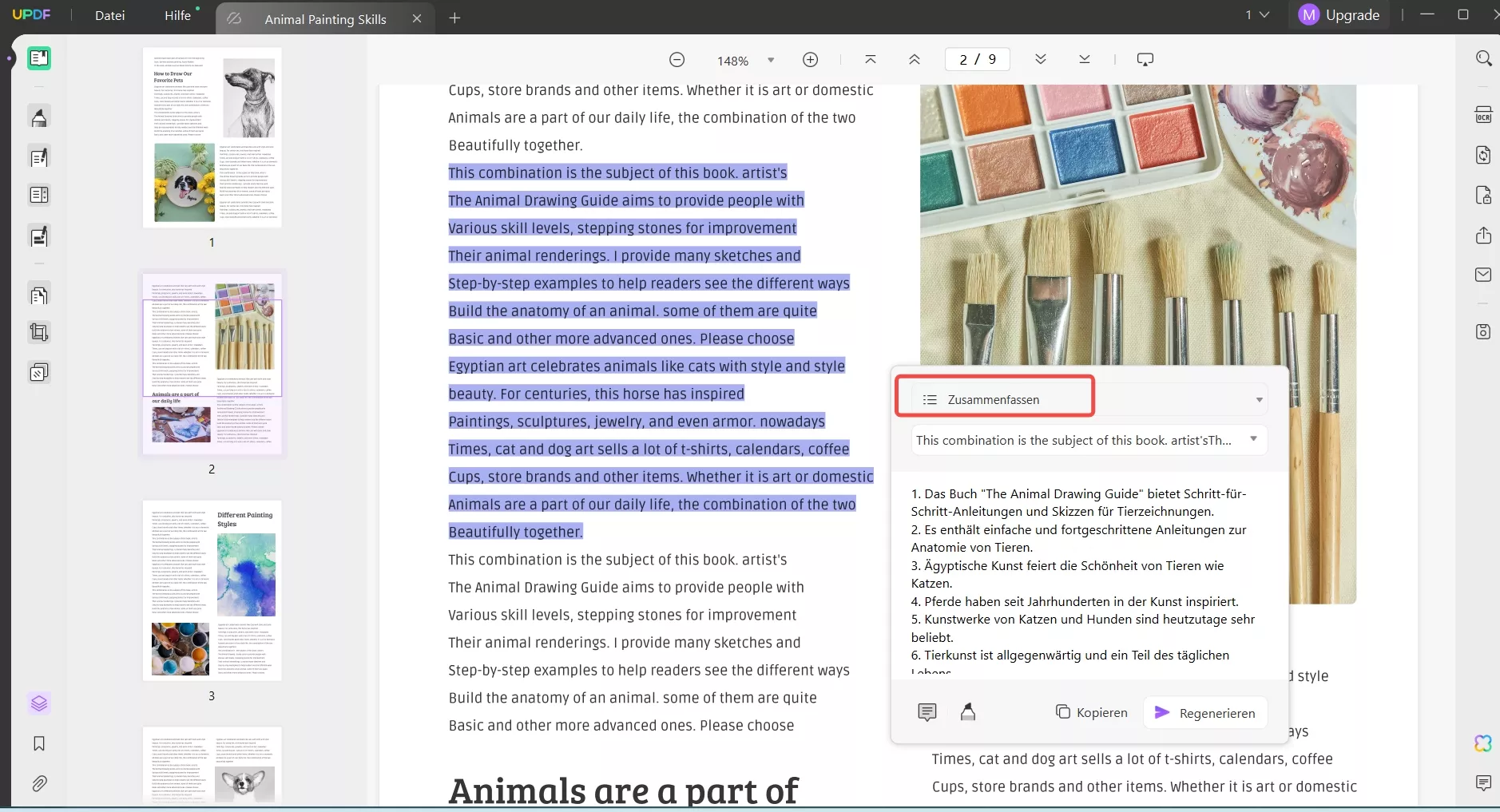Image resolution: width=1500 pixels, height=812 pixels.
Task: Open the tab count dropdown in title bar
Action: (1257, 15)
